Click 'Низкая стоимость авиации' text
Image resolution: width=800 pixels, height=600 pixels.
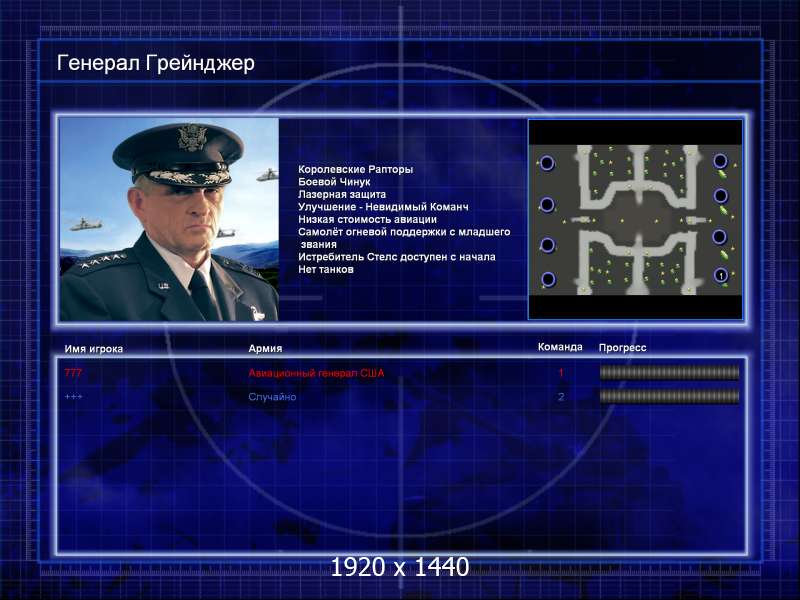(x=367, y=219)
